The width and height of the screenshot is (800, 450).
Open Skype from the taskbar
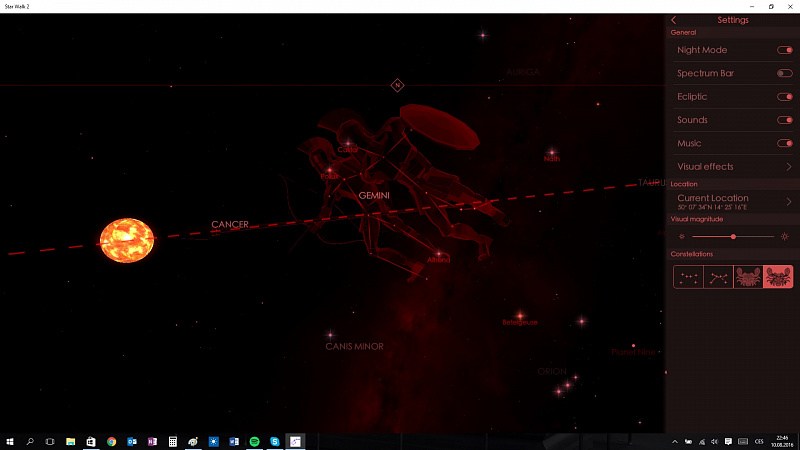[275, 442]
